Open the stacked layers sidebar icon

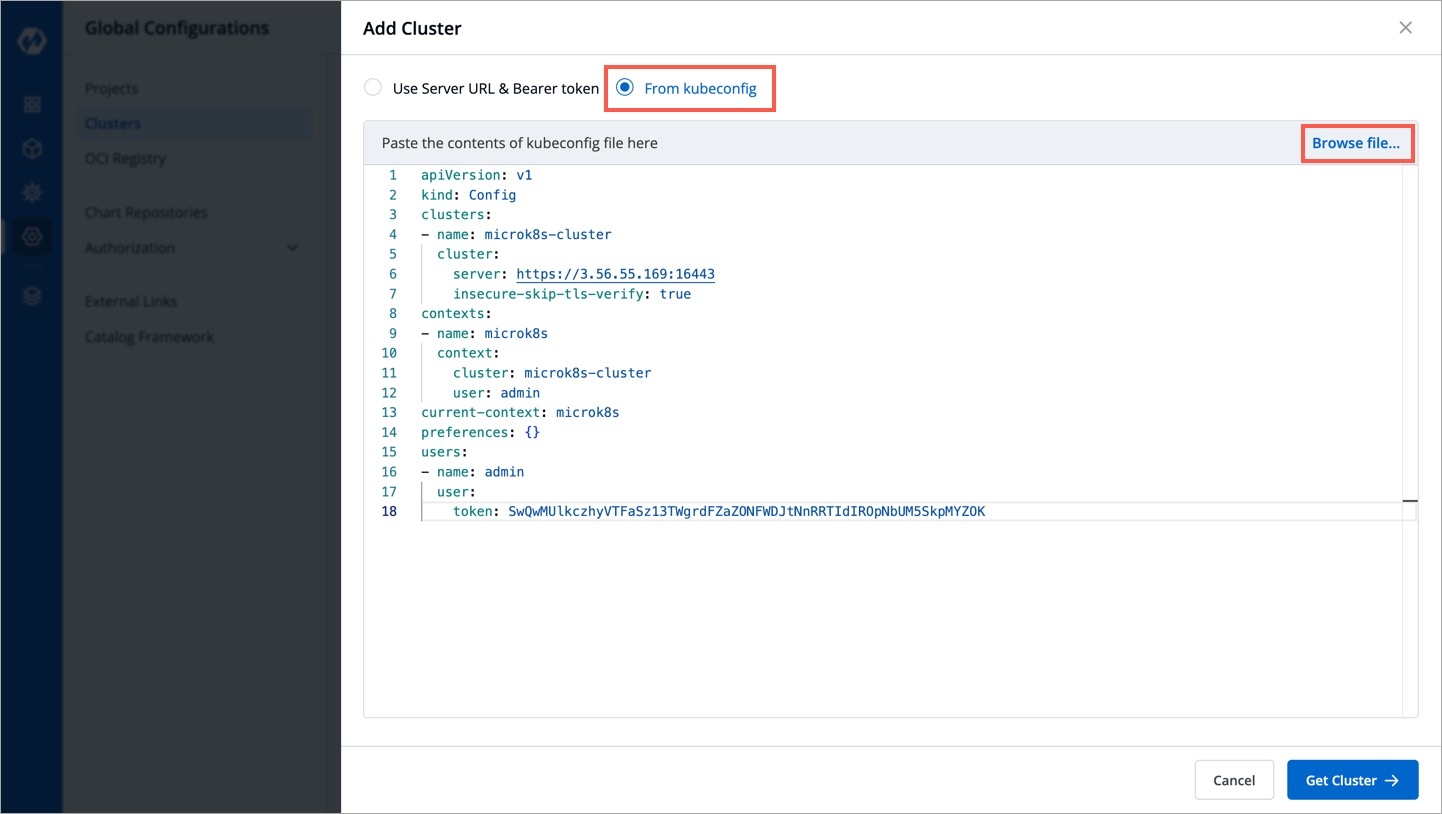coord(32,296)
